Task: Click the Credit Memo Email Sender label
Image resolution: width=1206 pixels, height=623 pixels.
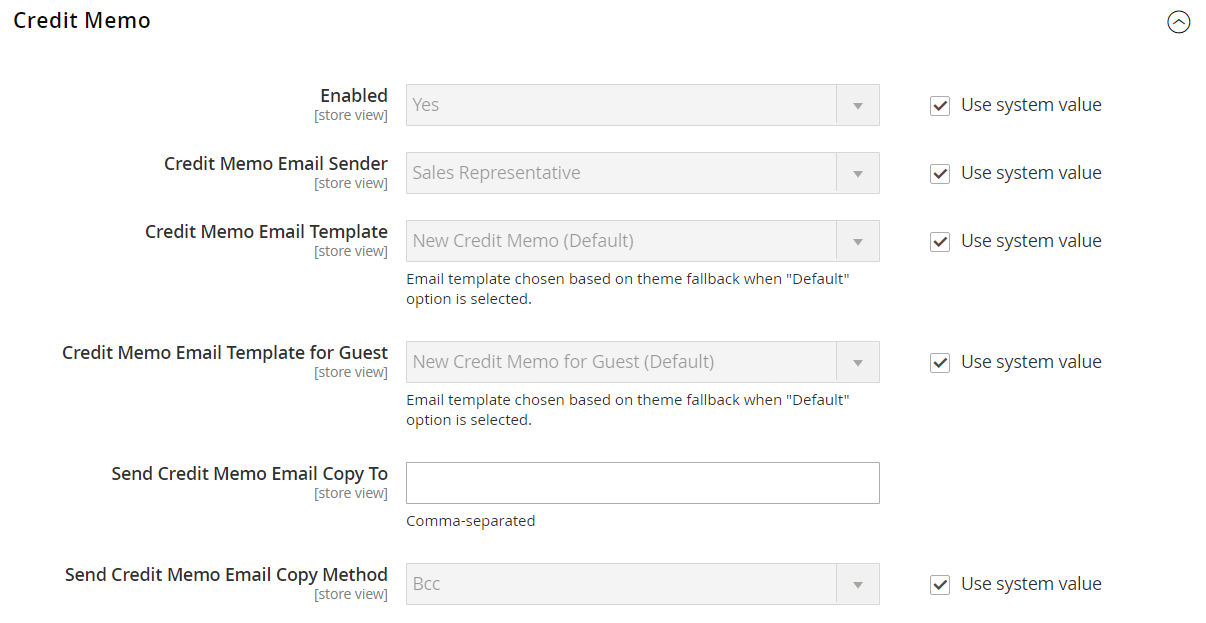Action: tap(275, 164)
